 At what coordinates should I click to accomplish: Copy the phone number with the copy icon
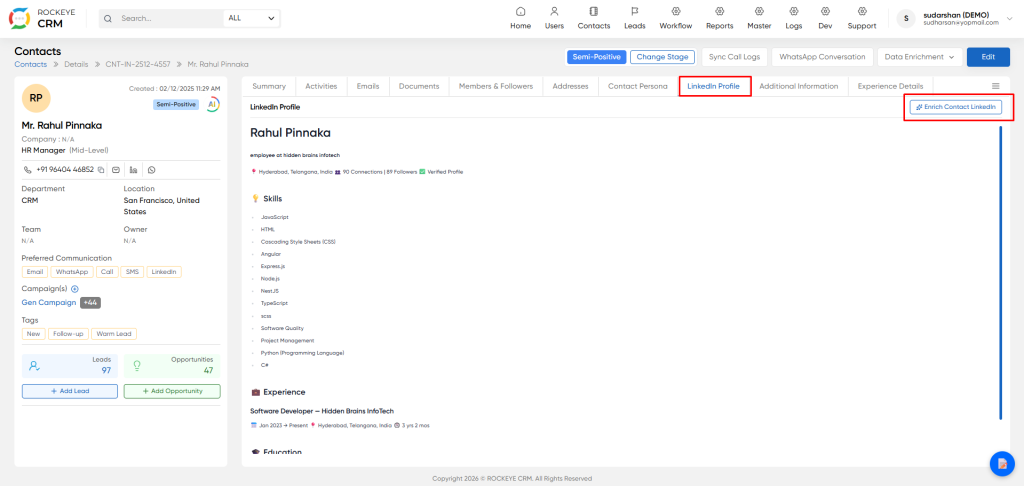101,170
